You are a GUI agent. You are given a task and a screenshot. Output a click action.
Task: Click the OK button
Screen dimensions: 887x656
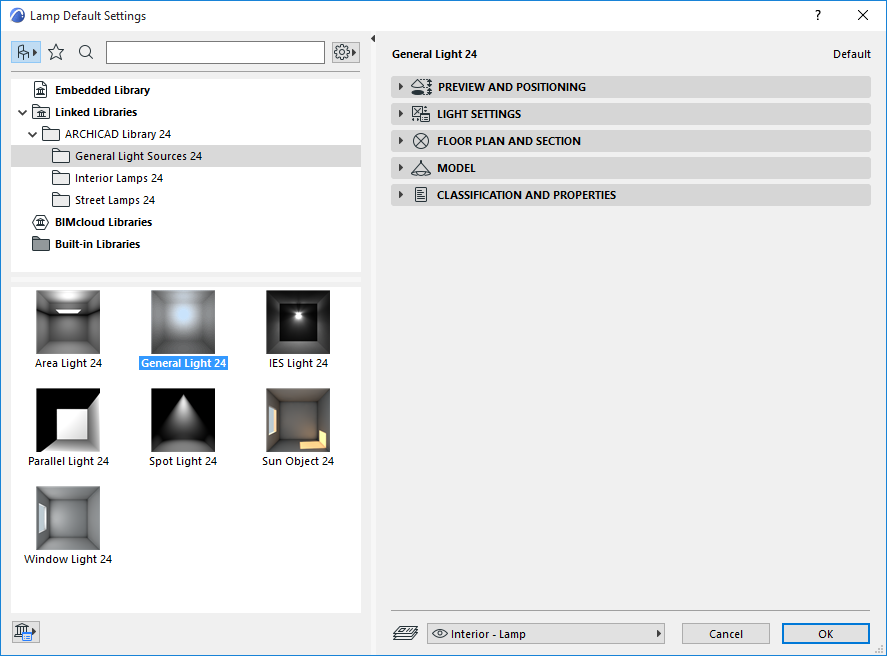point(825,633)
